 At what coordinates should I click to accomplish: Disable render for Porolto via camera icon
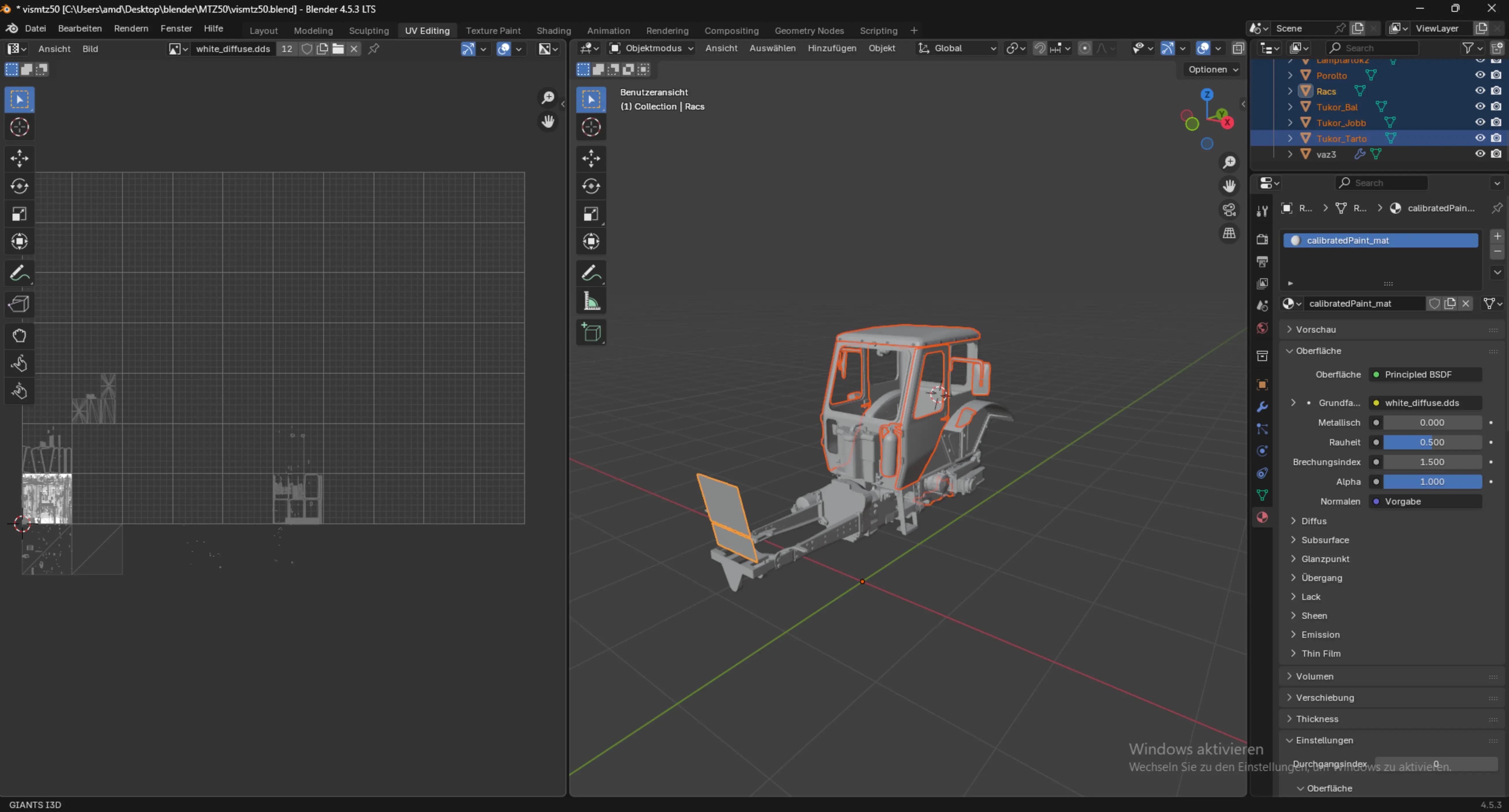(1496, 75)
